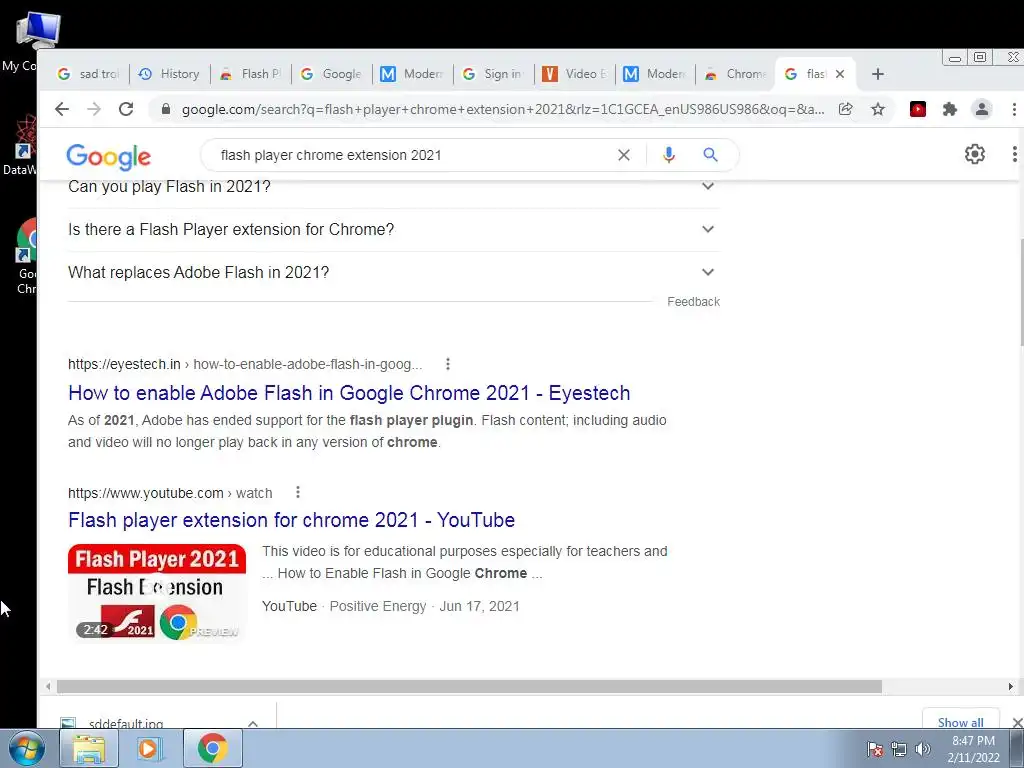1024x768 pixels.
Task: Open 'How to enable Adobe Flash' Eyestech link
Action: pos(349,392)
